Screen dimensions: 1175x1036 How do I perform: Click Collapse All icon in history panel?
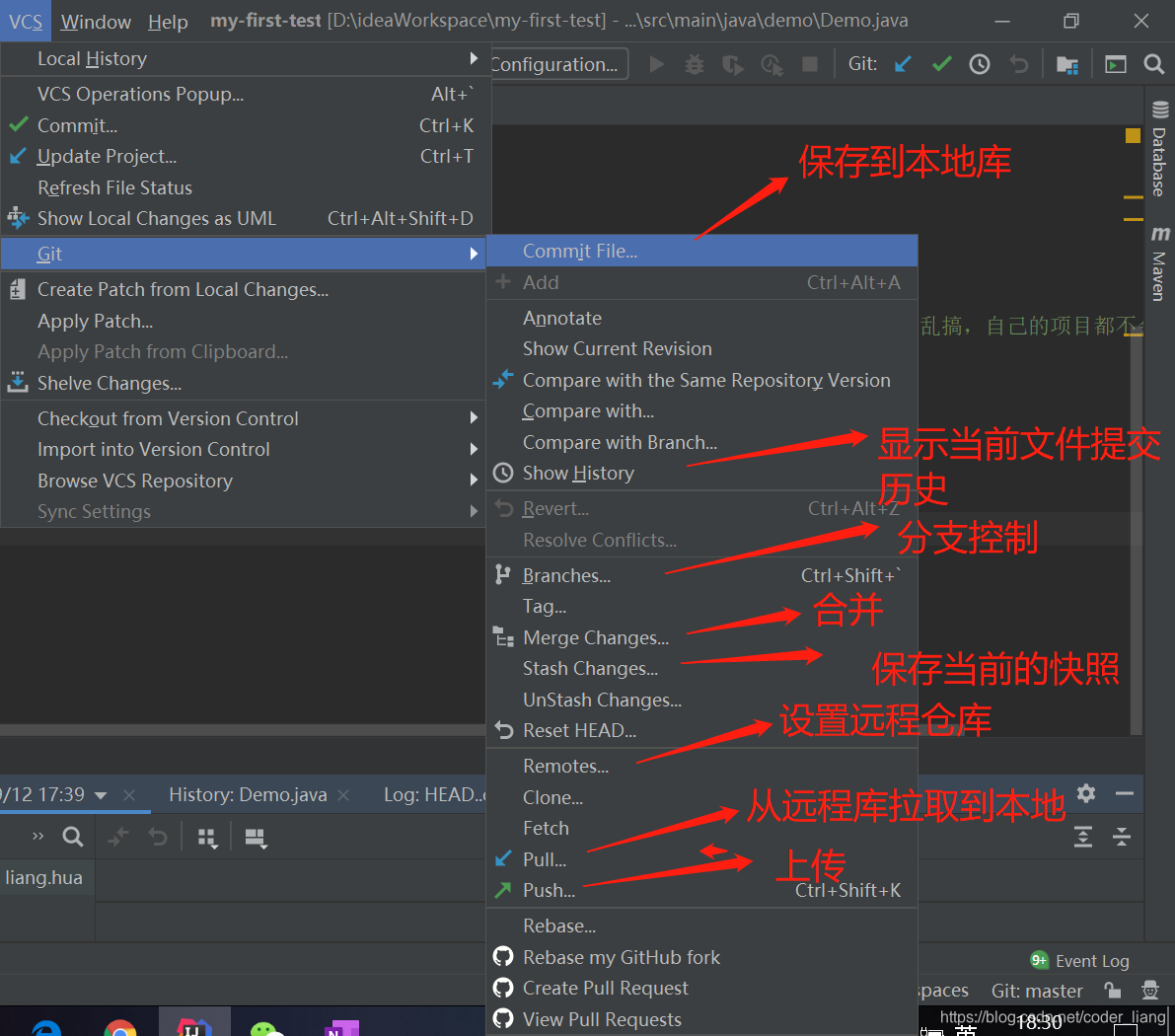[x=1121, y=836]
